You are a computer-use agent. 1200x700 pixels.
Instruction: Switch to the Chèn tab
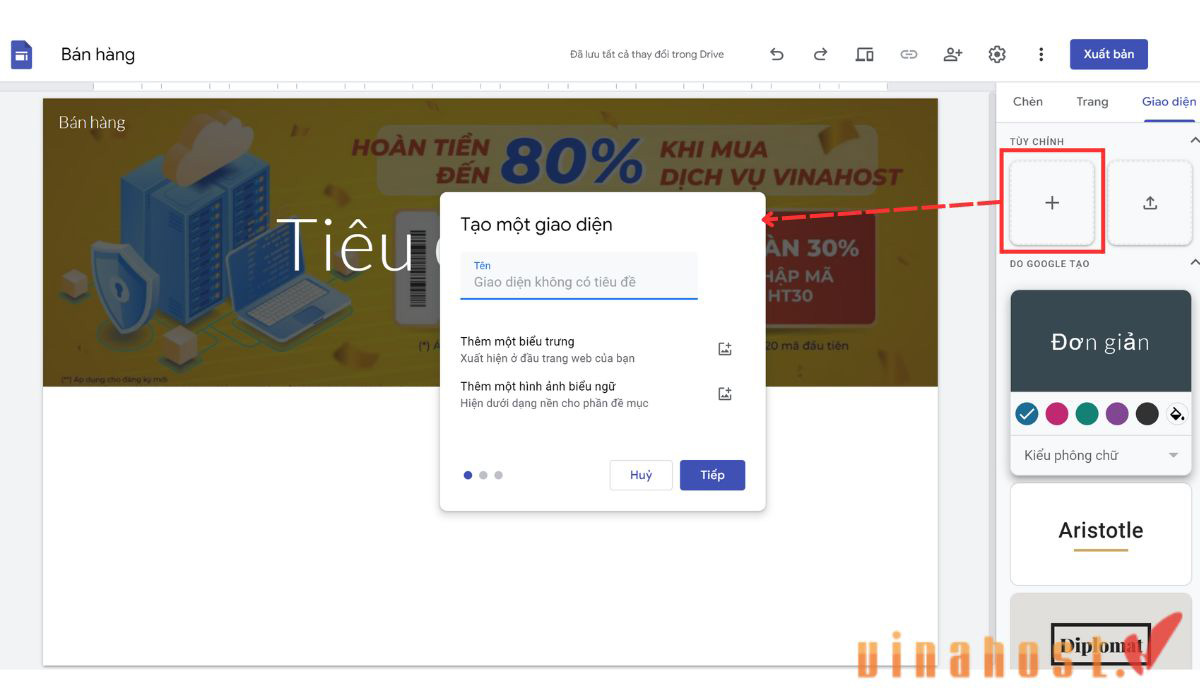1028,102
